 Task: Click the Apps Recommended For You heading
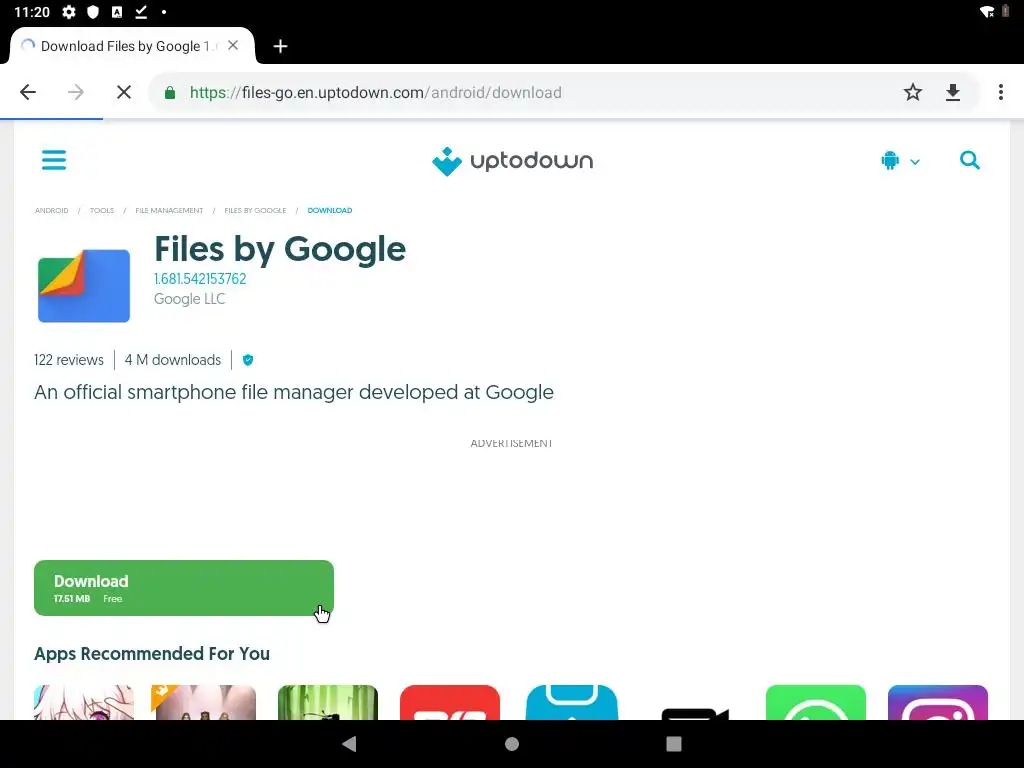point(152,654)
